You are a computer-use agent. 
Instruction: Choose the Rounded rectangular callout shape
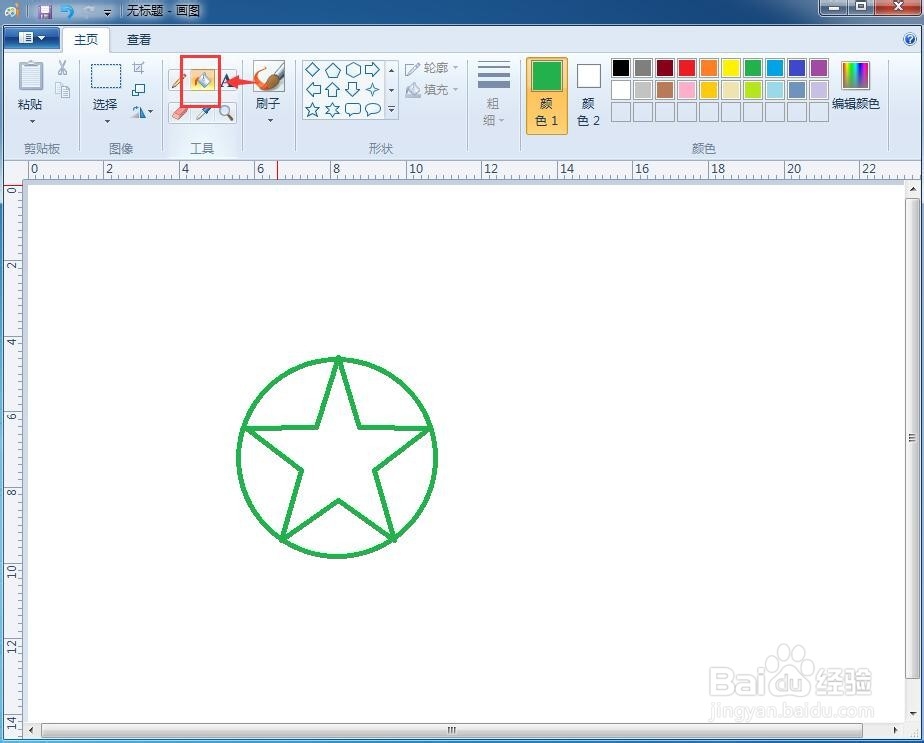point(353,110)
